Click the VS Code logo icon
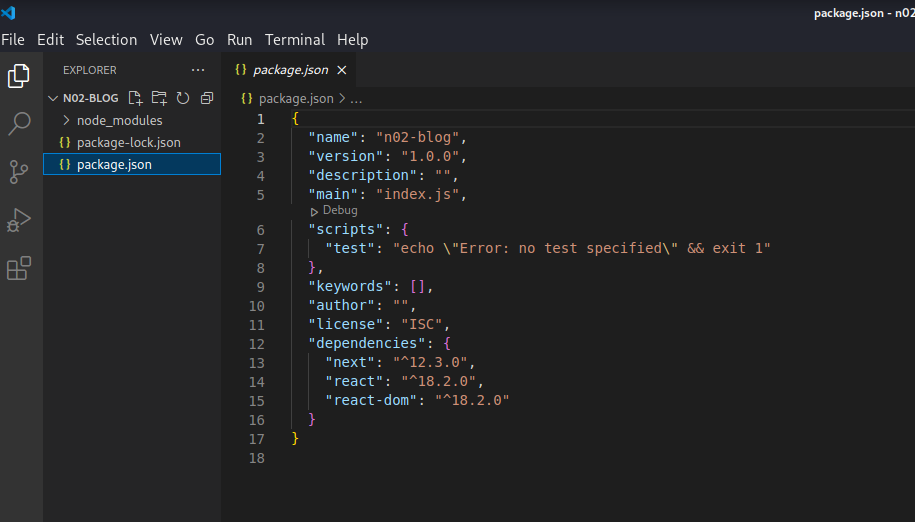This screenshot has width=915, height=522. click(x=8, y=12)
